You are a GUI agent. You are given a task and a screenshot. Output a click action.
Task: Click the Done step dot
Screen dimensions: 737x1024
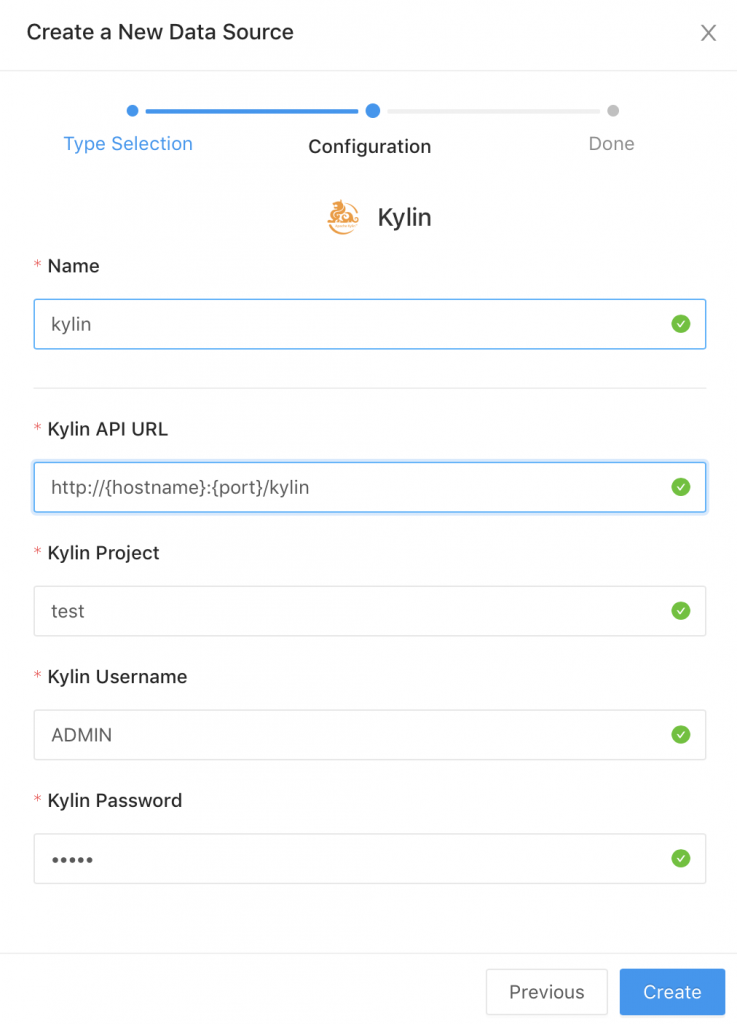(x=613, y=111)
